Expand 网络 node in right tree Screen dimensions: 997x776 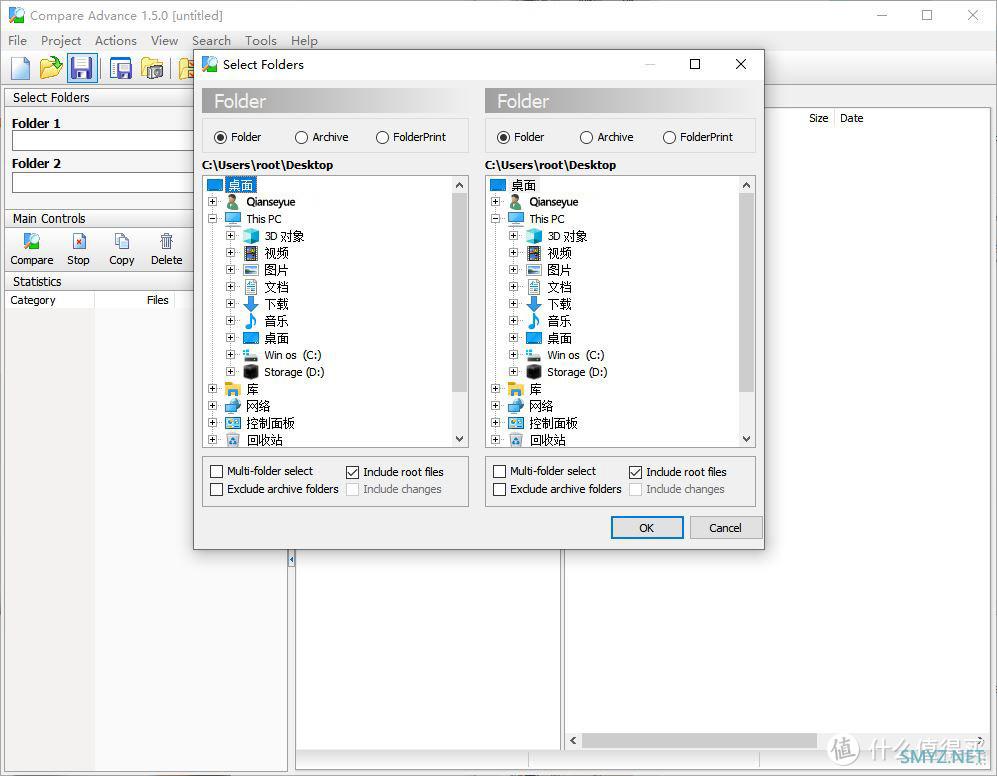[495, 406]
